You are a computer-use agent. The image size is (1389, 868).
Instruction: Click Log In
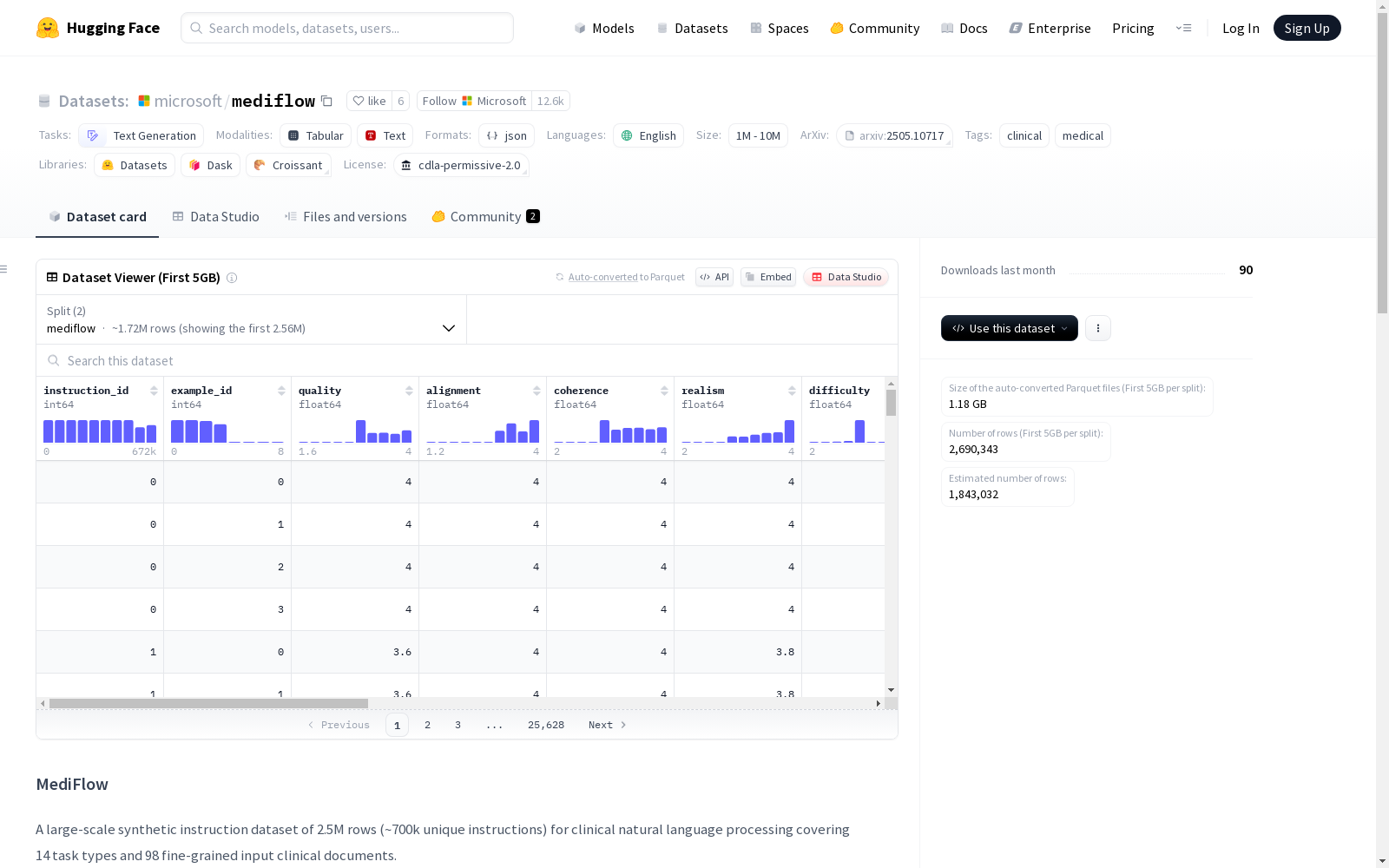[1241, 28]
